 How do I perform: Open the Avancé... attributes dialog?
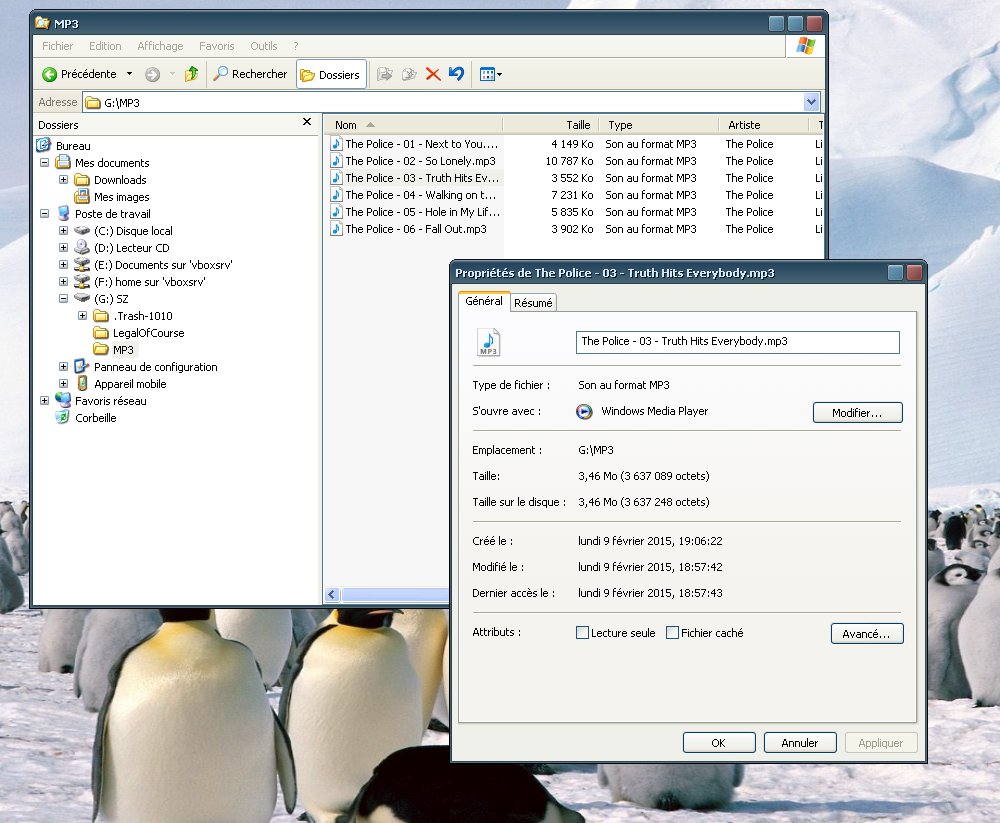point(867,634)
